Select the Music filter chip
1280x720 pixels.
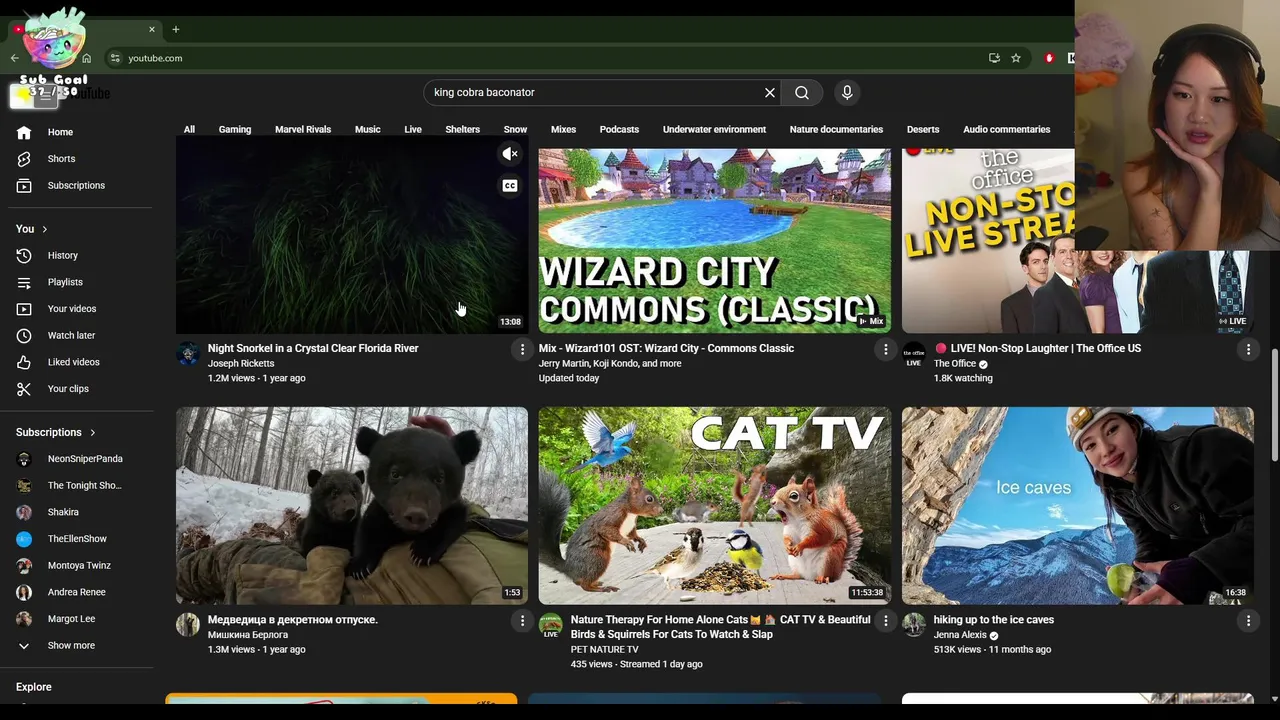367,130
